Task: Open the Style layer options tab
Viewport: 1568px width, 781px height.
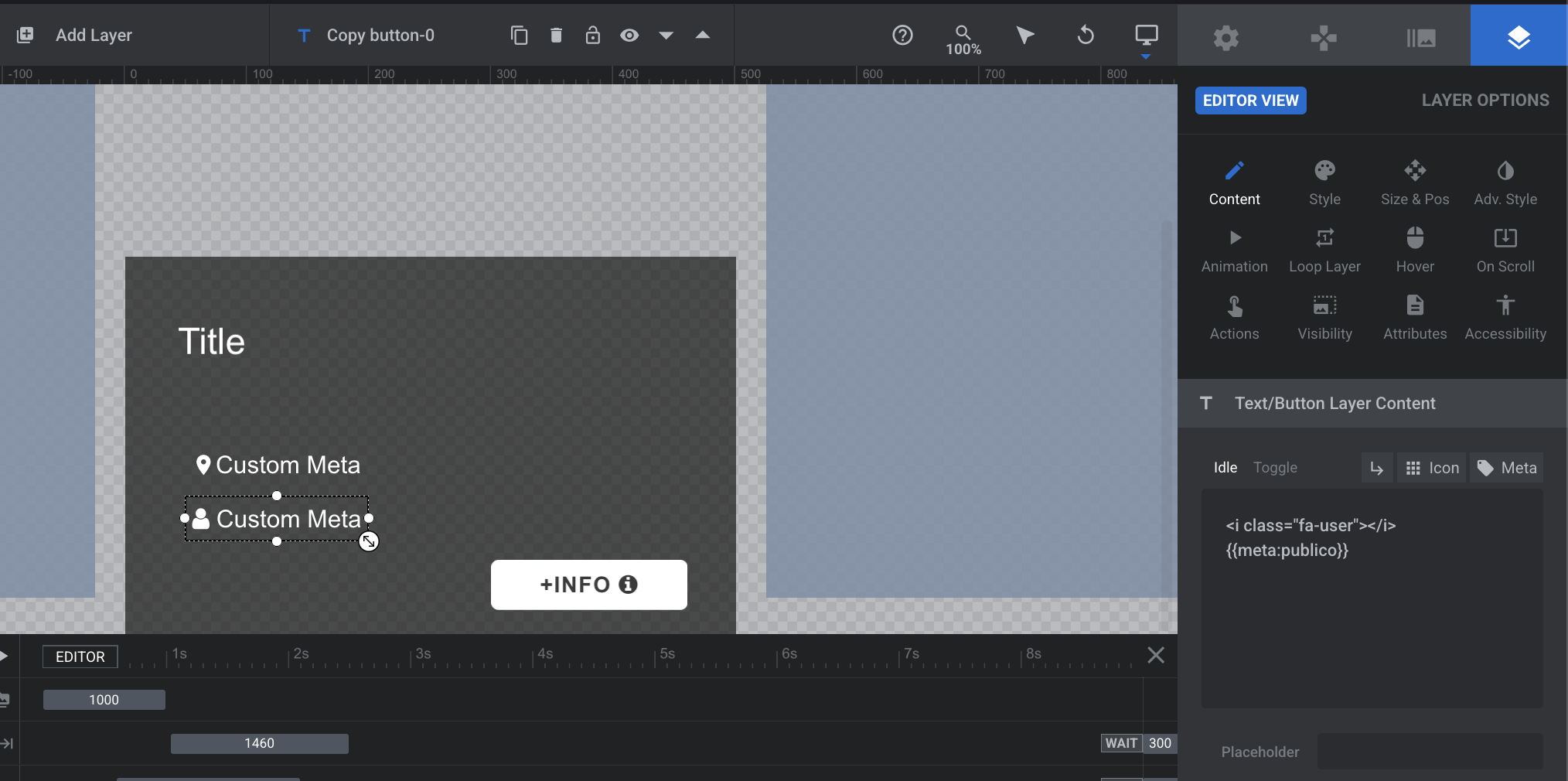Action: point(1324,183)
